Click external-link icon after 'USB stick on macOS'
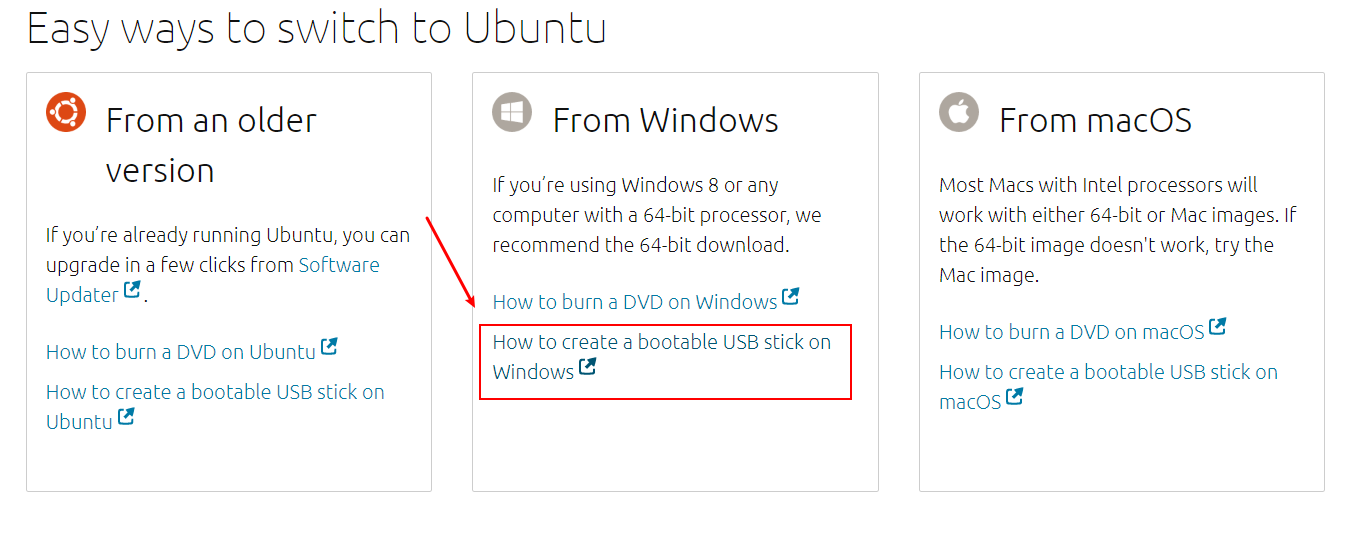The height and width of the screenshot is (551, 1371). point(1015,397)
